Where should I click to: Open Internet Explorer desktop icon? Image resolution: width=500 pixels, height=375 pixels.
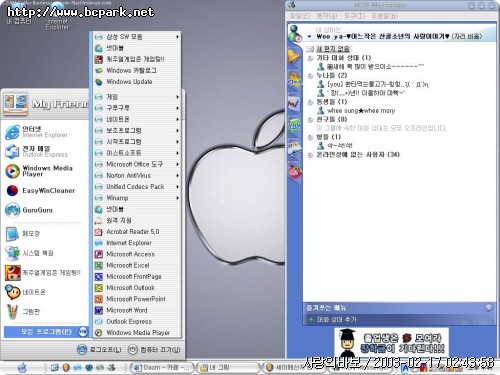(57, 16)
